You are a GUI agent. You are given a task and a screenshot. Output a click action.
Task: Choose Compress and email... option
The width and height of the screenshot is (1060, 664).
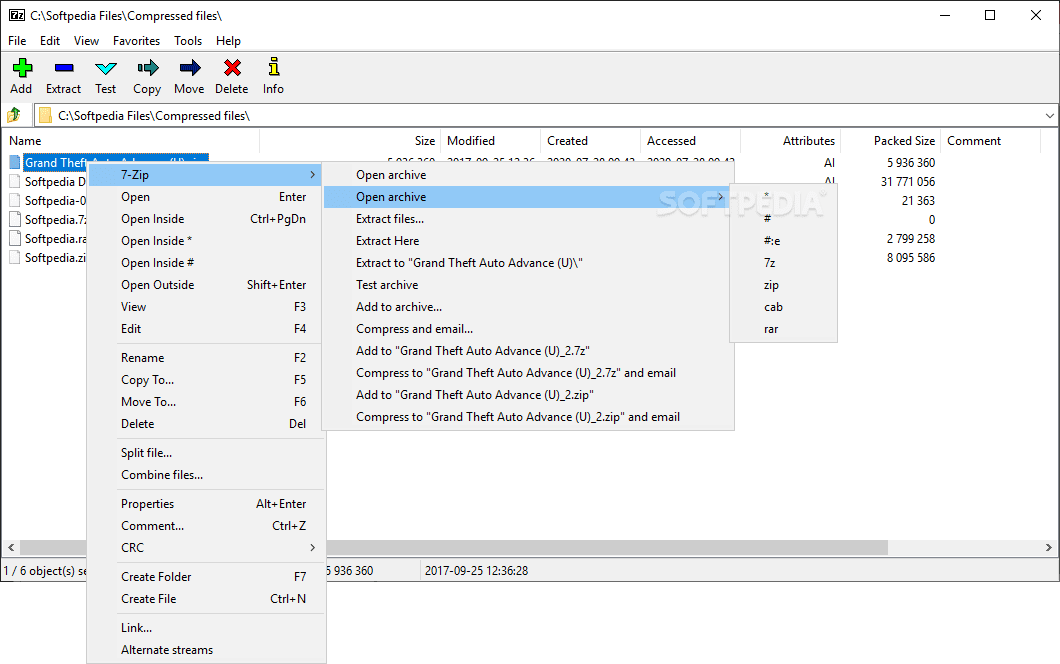(x=527, y=329)
